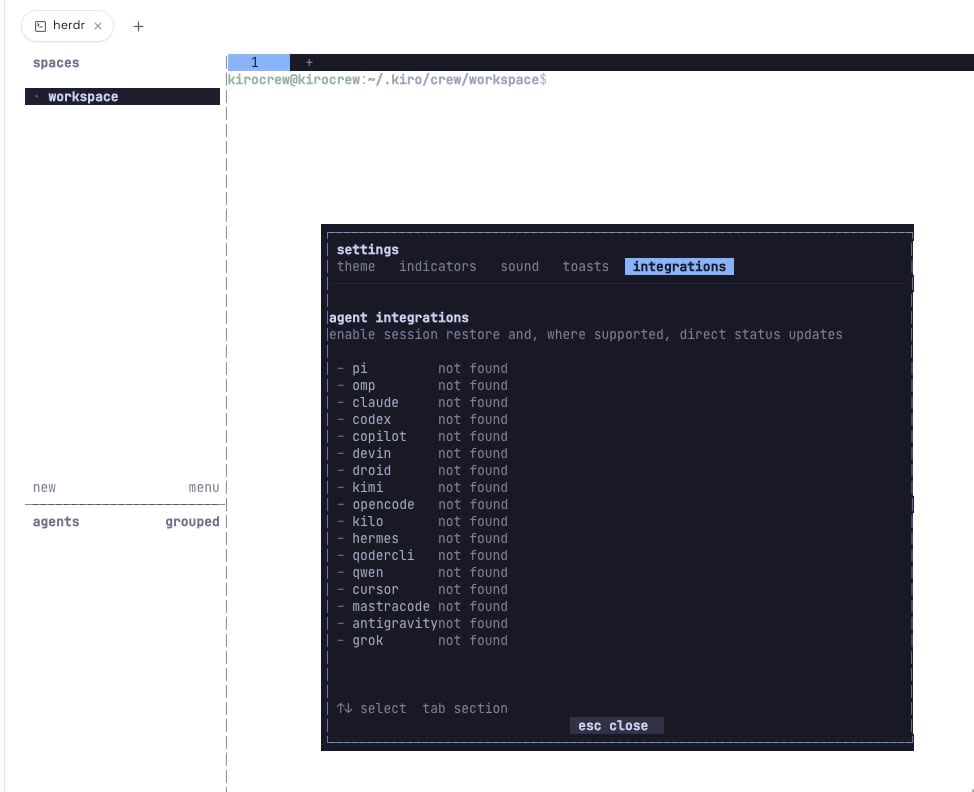Toggle grouped agents view
Screen dimensions: 974x792
(x=193, y=522)
